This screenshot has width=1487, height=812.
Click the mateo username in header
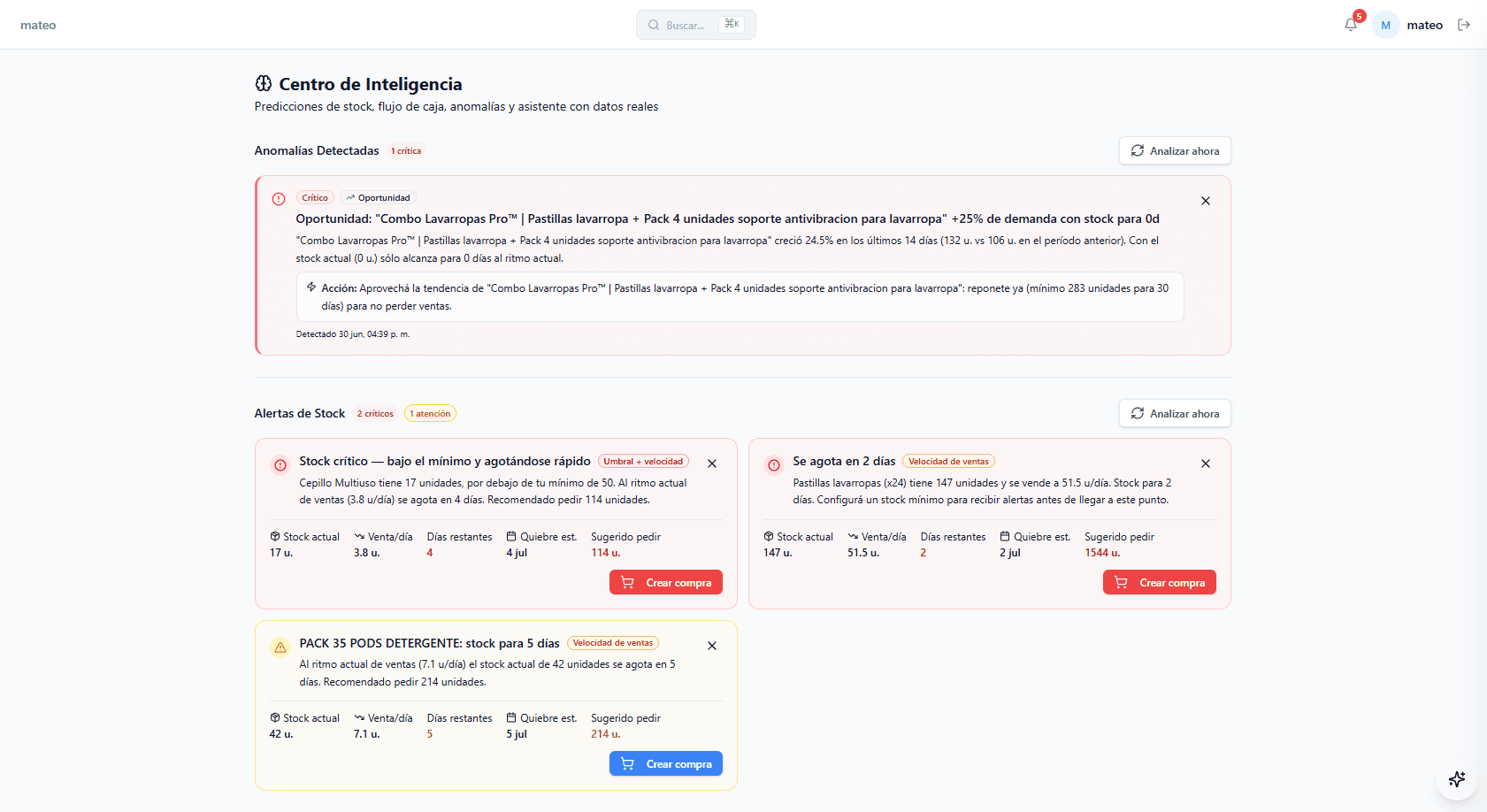1424,25
